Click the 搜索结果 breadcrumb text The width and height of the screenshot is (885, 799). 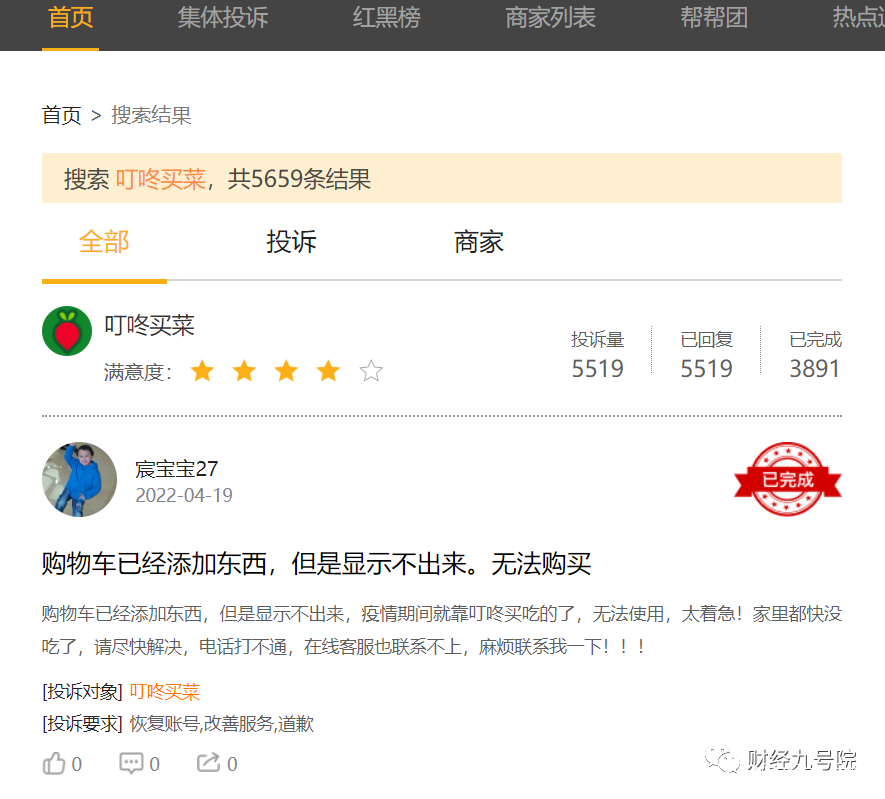pyautogui.click(x=151, y=116)
